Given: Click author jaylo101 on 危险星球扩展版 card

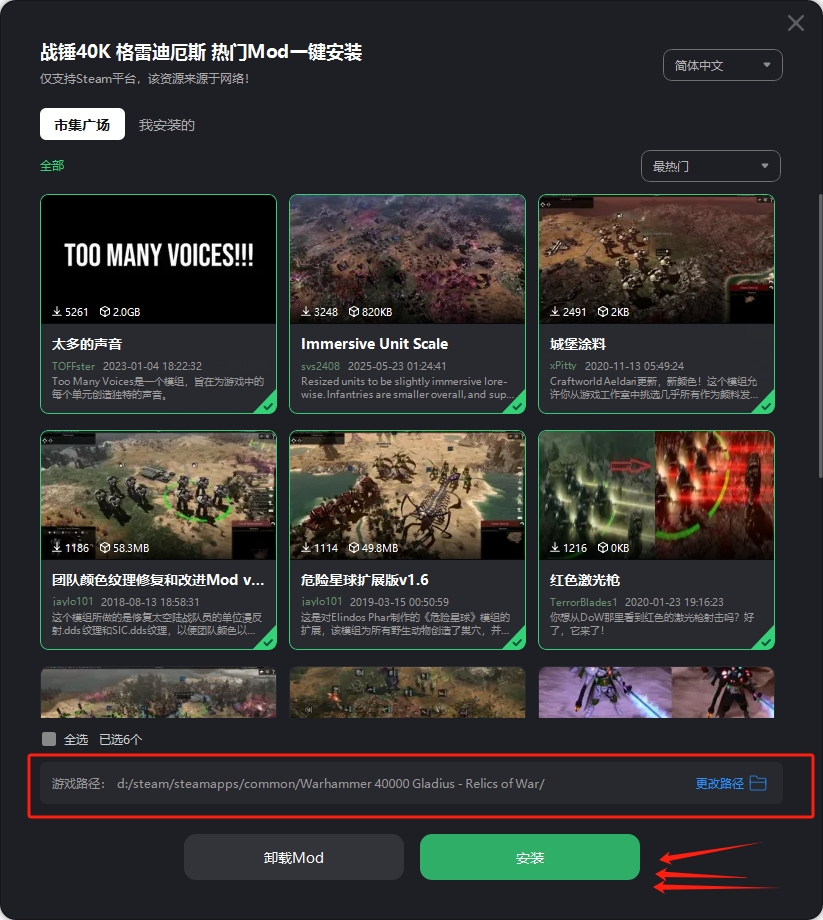Looking at the screenshot, I should point(321,601).
